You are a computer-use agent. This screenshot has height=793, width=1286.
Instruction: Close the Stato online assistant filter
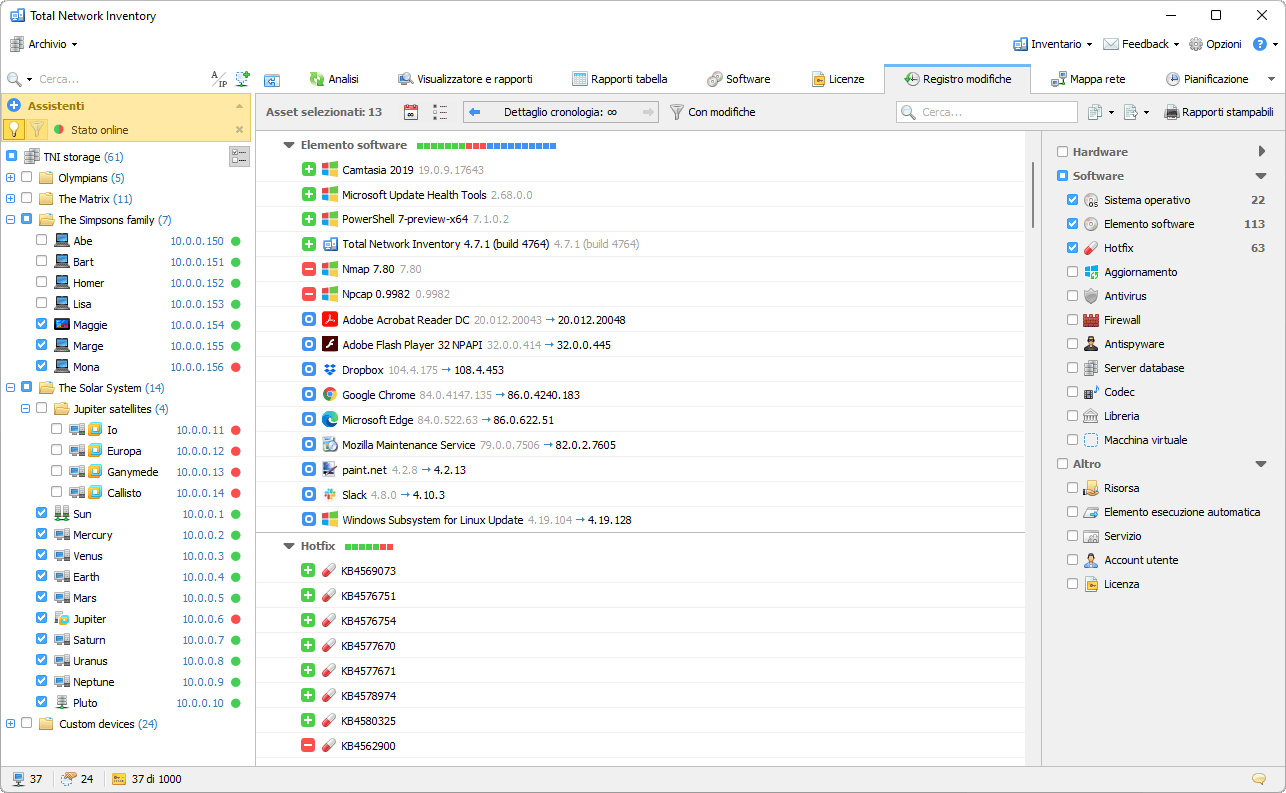239,129
